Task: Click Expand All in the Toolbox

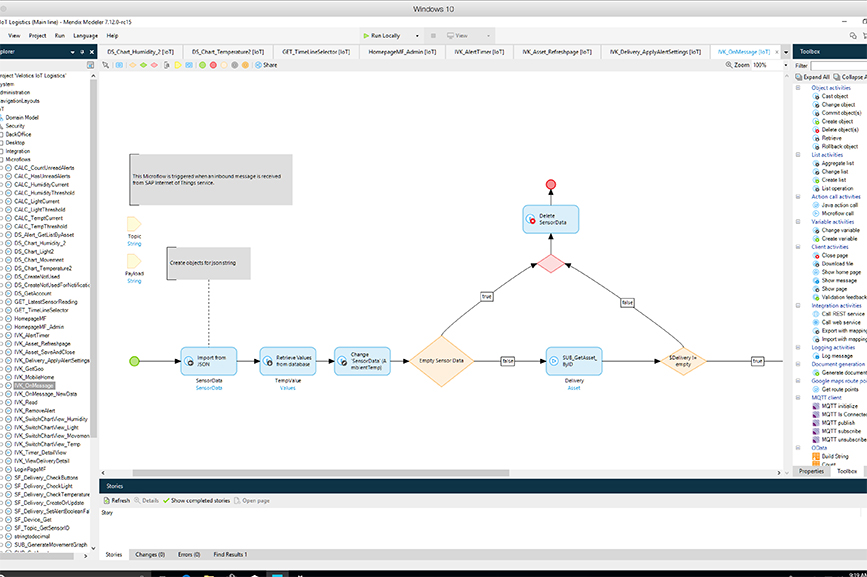Action: click(x=813, y=77)
